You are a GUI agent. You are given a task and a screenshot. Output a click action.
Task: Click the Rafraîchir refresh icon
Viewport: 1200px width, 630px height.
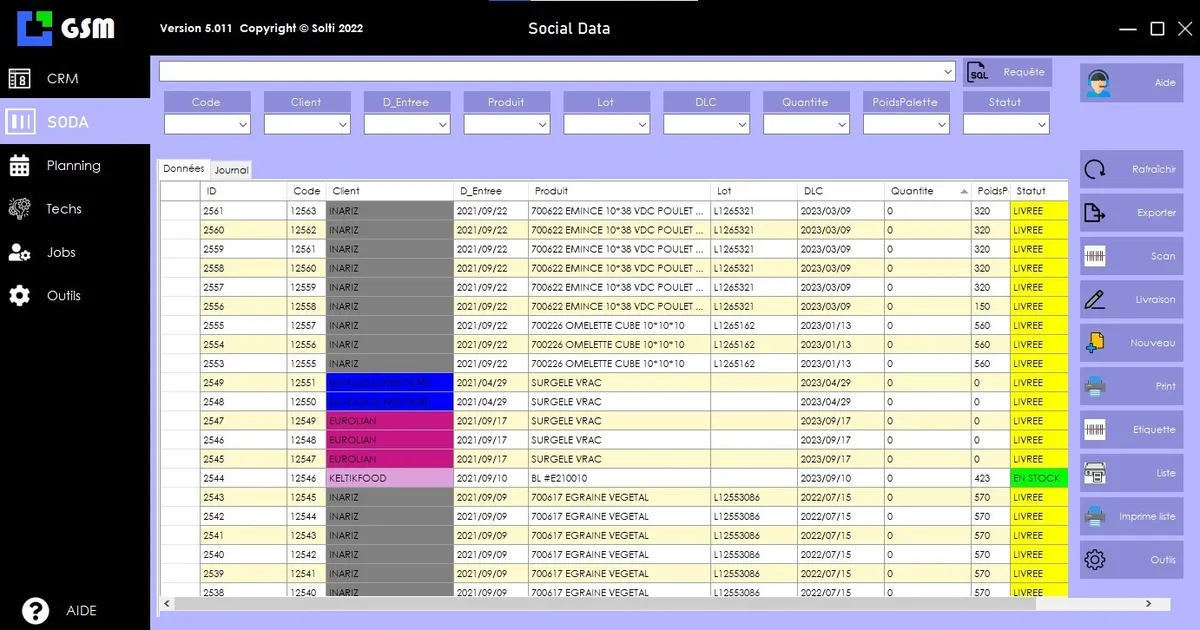1095,170
